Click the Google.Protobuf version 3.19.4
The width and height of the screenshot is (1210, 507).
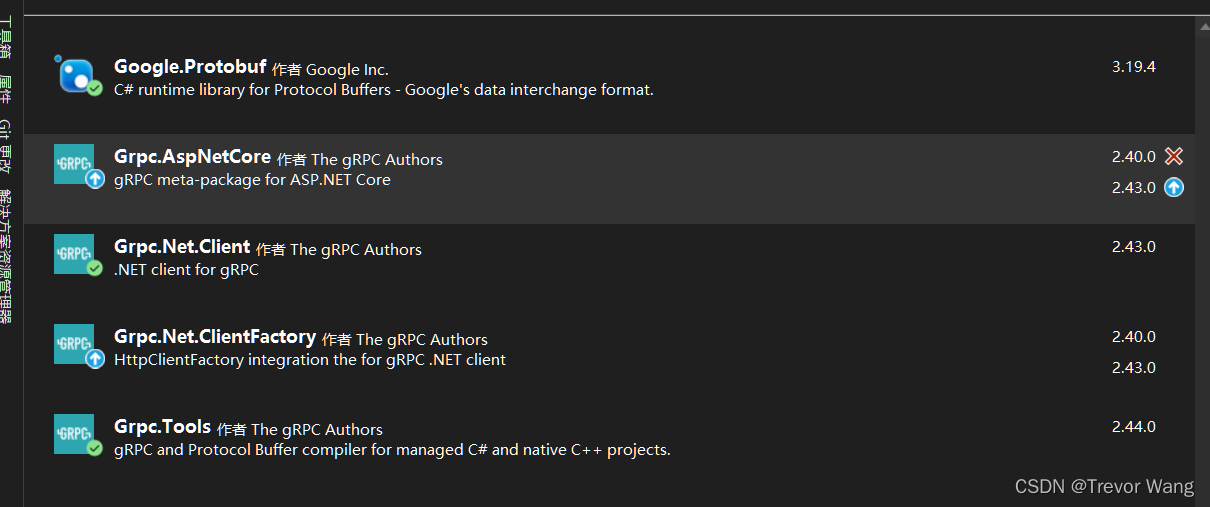tap(1133, 67)
